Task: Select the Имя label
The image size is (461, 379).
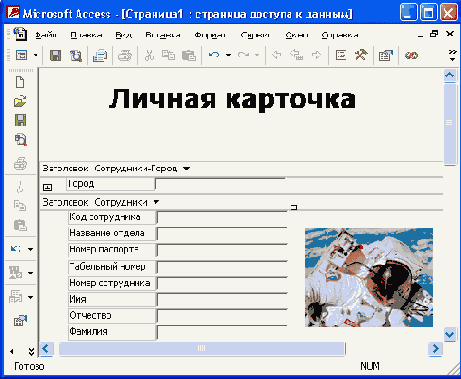Action: click(112, 299)
